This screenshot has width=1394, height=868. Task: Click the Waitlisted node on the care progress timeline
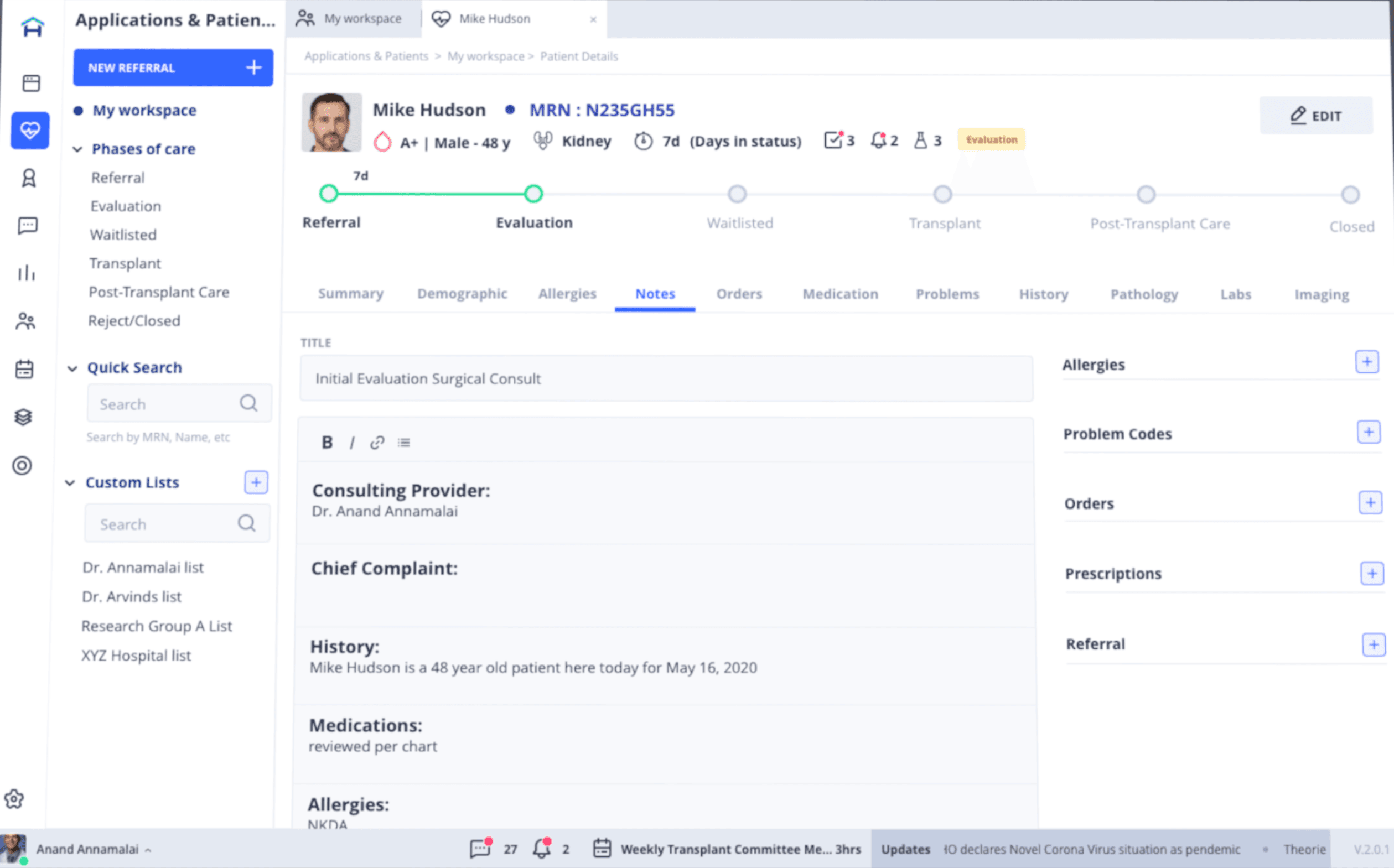tap(738, 194)
